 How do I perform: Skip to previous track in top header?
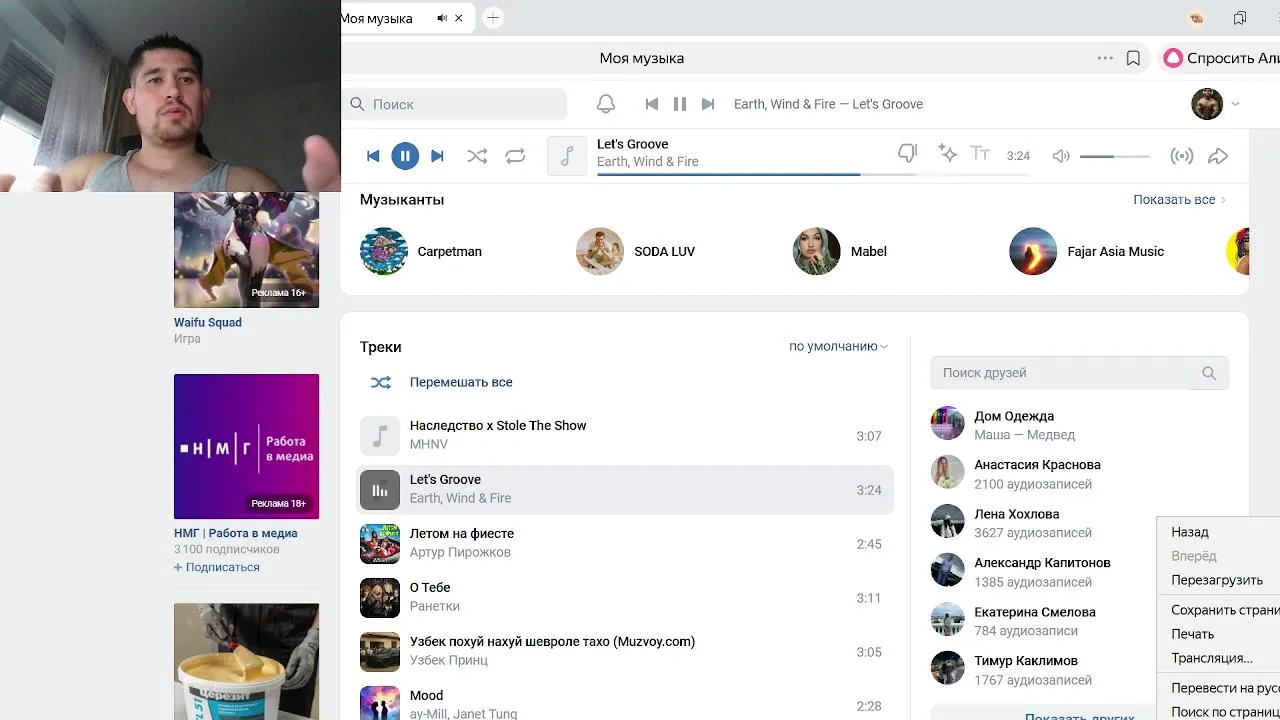652,104
